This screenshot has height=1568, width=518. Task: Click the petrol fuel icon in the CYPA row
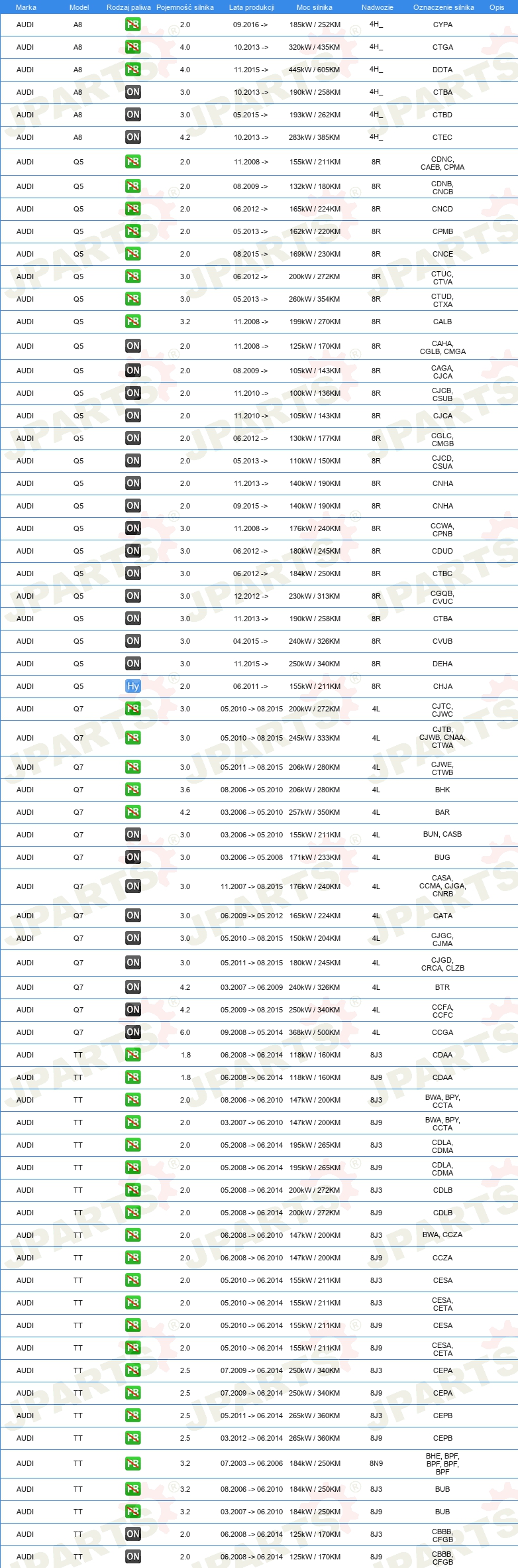pyautogui.click(x=133, y=25)
